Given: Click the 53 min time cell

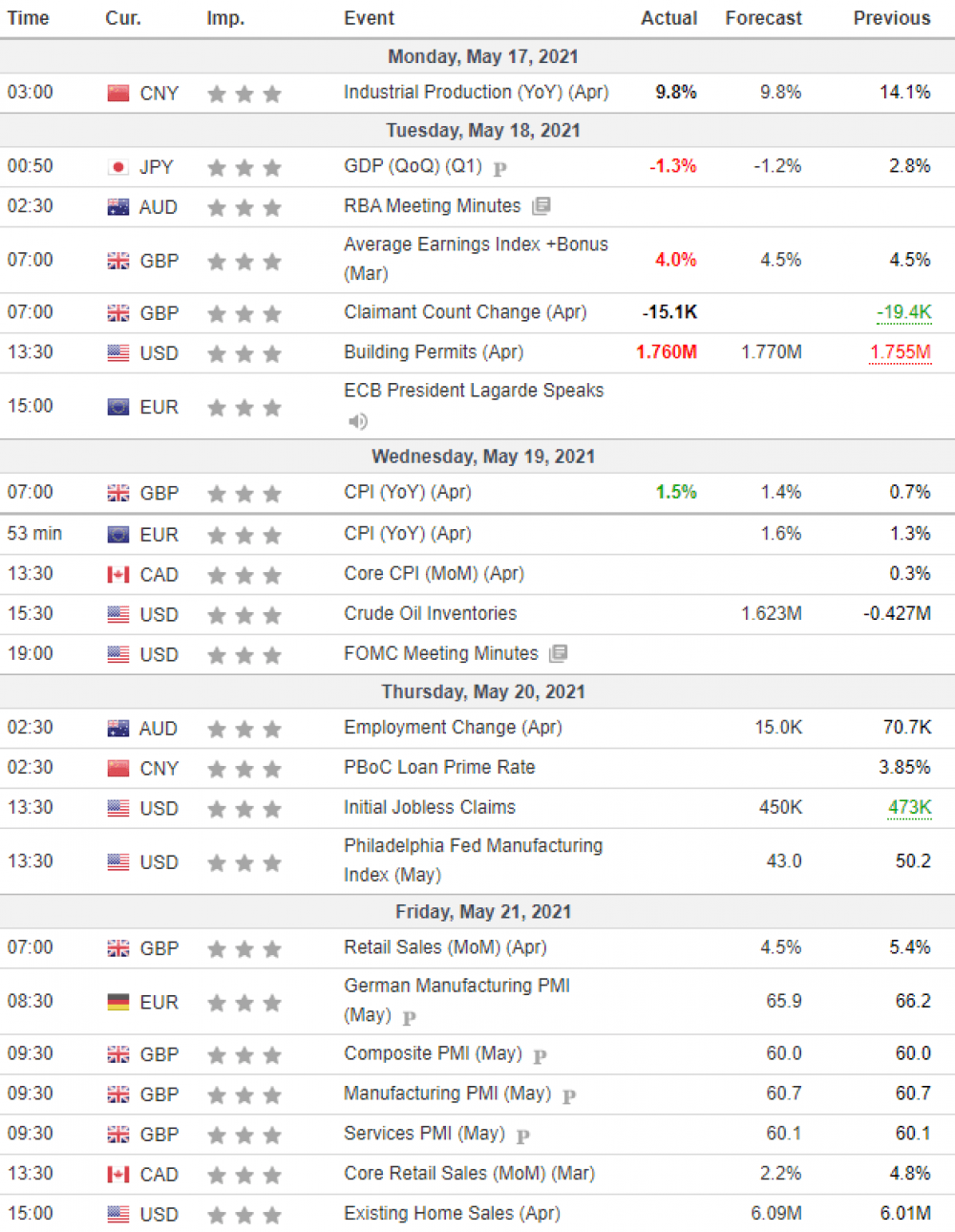Looking at the screenshot, I should click(x=34, y=534).
